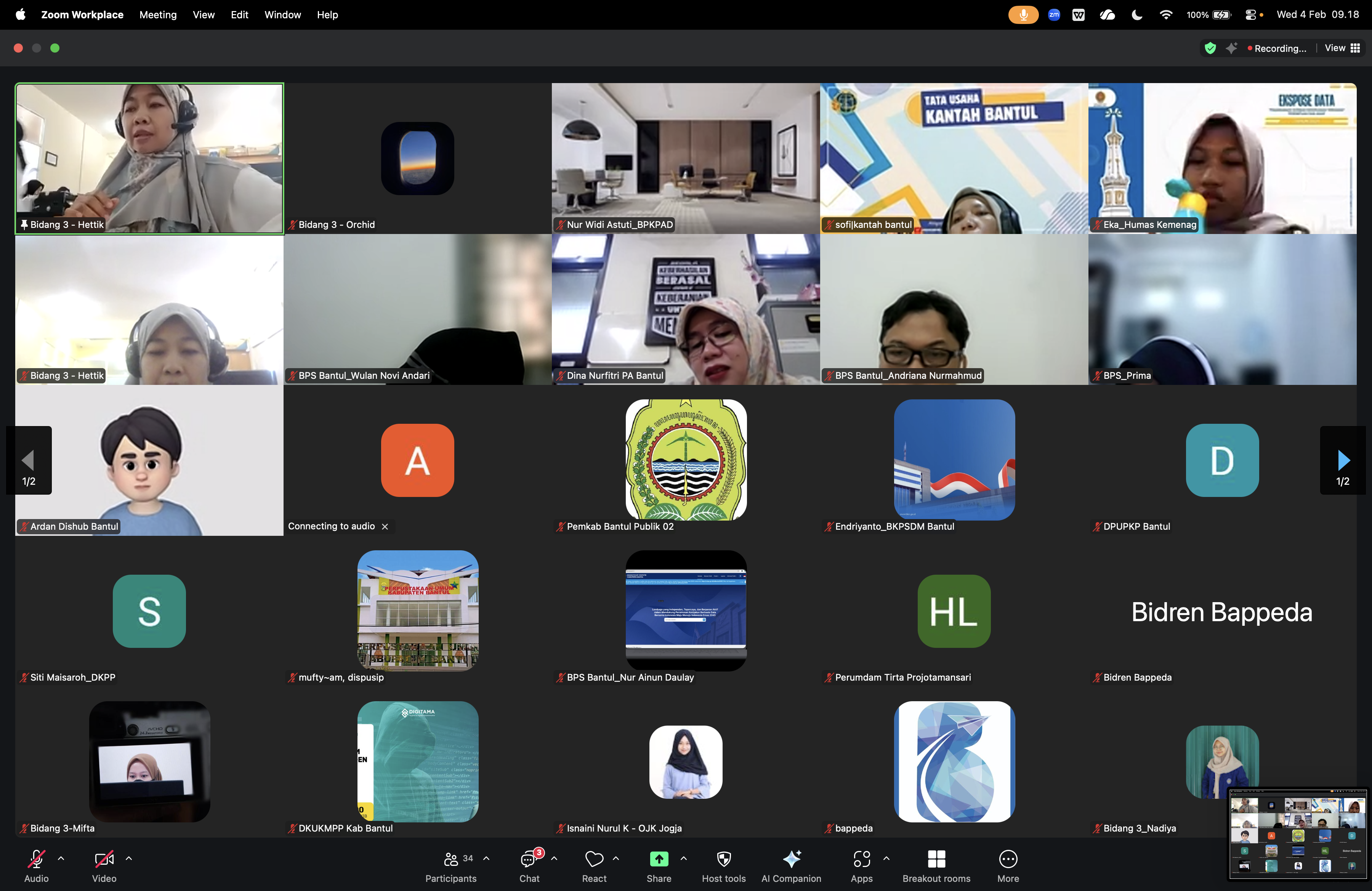
Task: Open the Window menu
Action: [282, 15]
